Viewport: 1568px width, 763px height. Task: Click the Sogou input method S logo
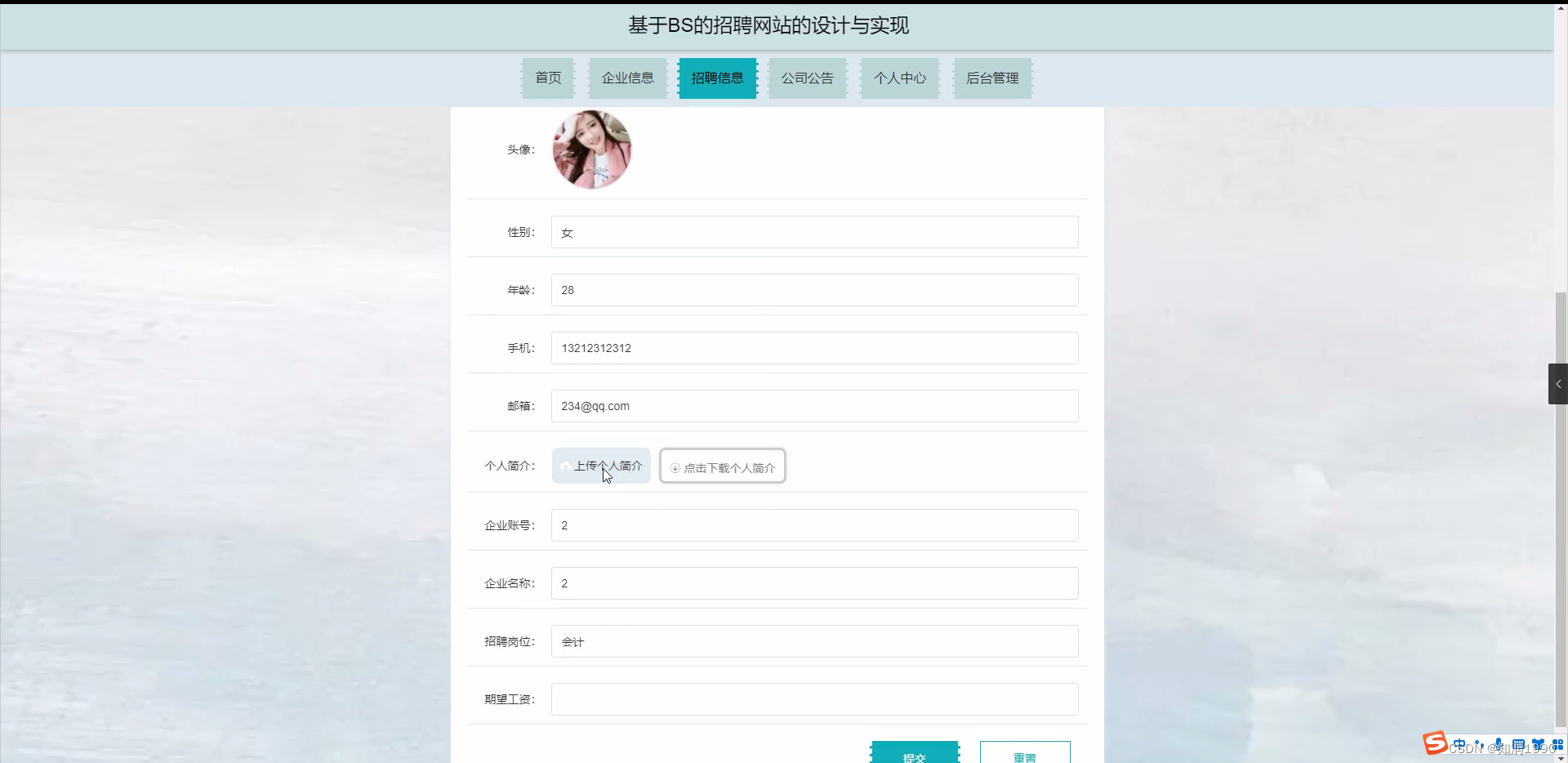tap(1436, 743)
